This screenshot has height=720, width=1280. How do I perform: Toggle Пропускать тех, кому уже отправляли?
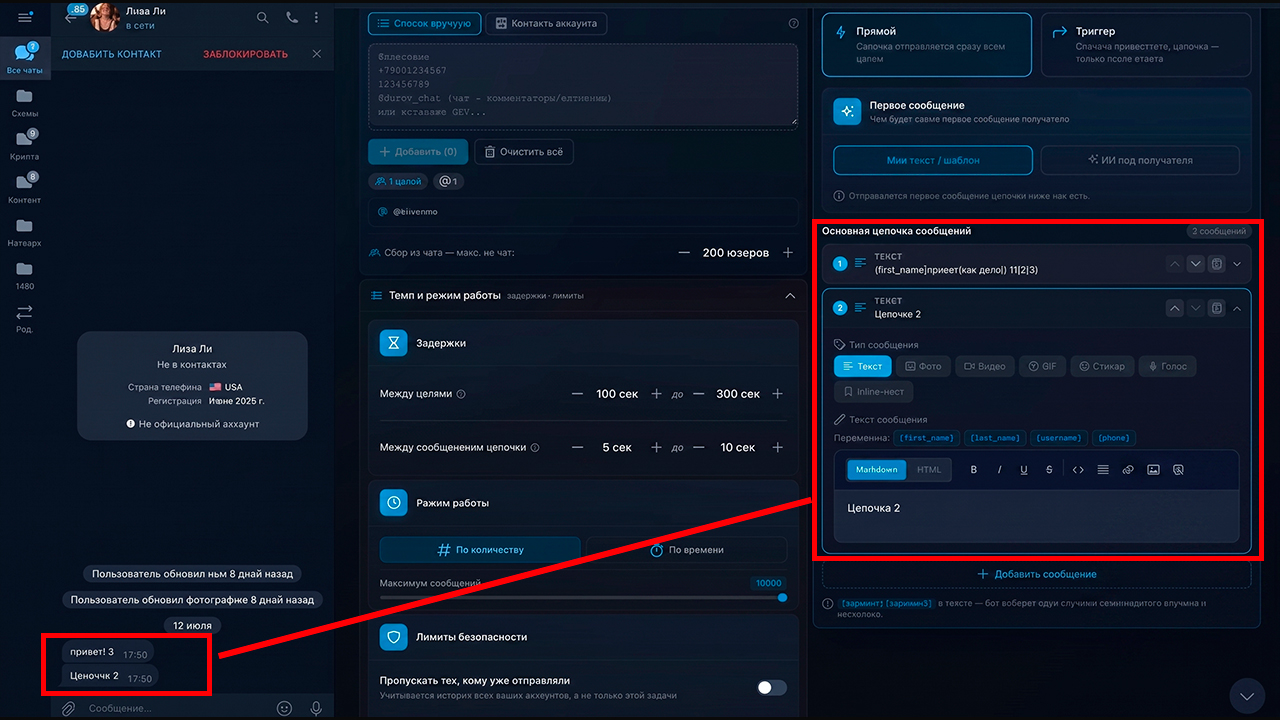pos(772,687)
